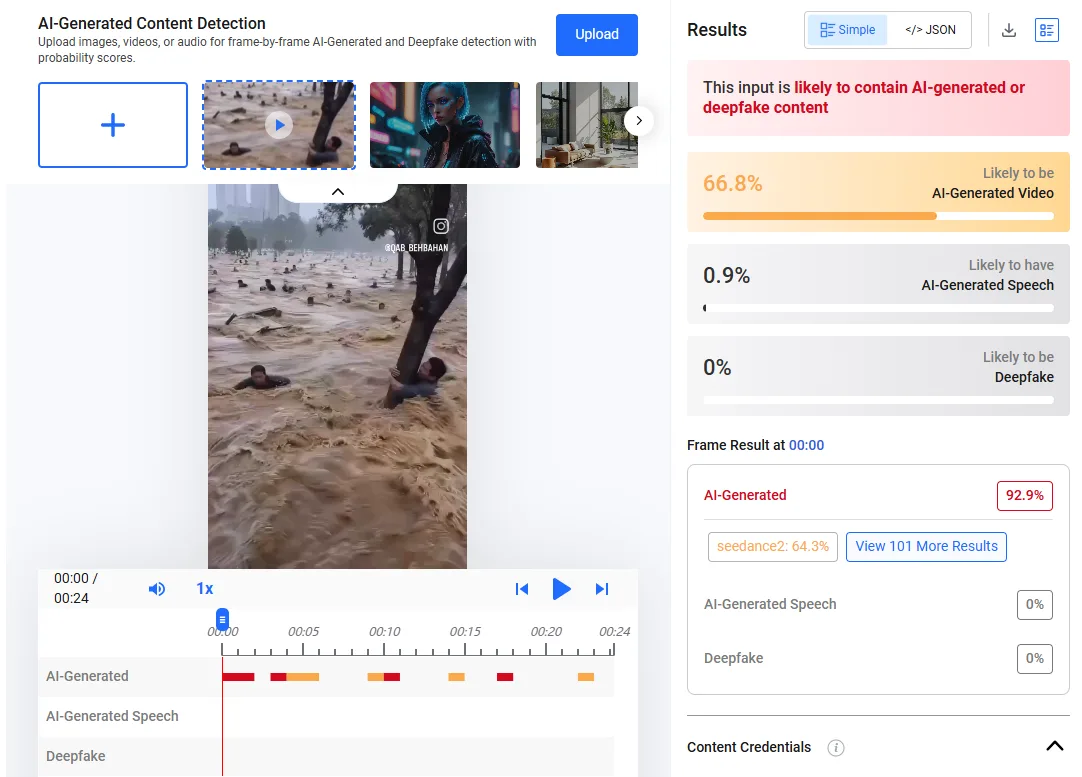The image size is (1082, 777).
Task: Click the timeline playhead handle
Action: [222, 619]
